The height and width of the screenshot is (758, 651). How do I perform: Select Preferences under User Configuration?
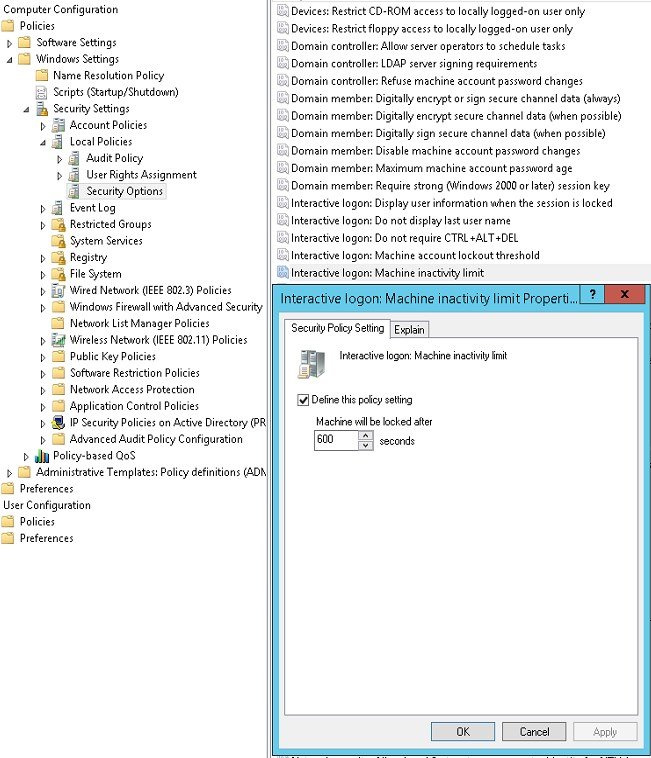46,538
